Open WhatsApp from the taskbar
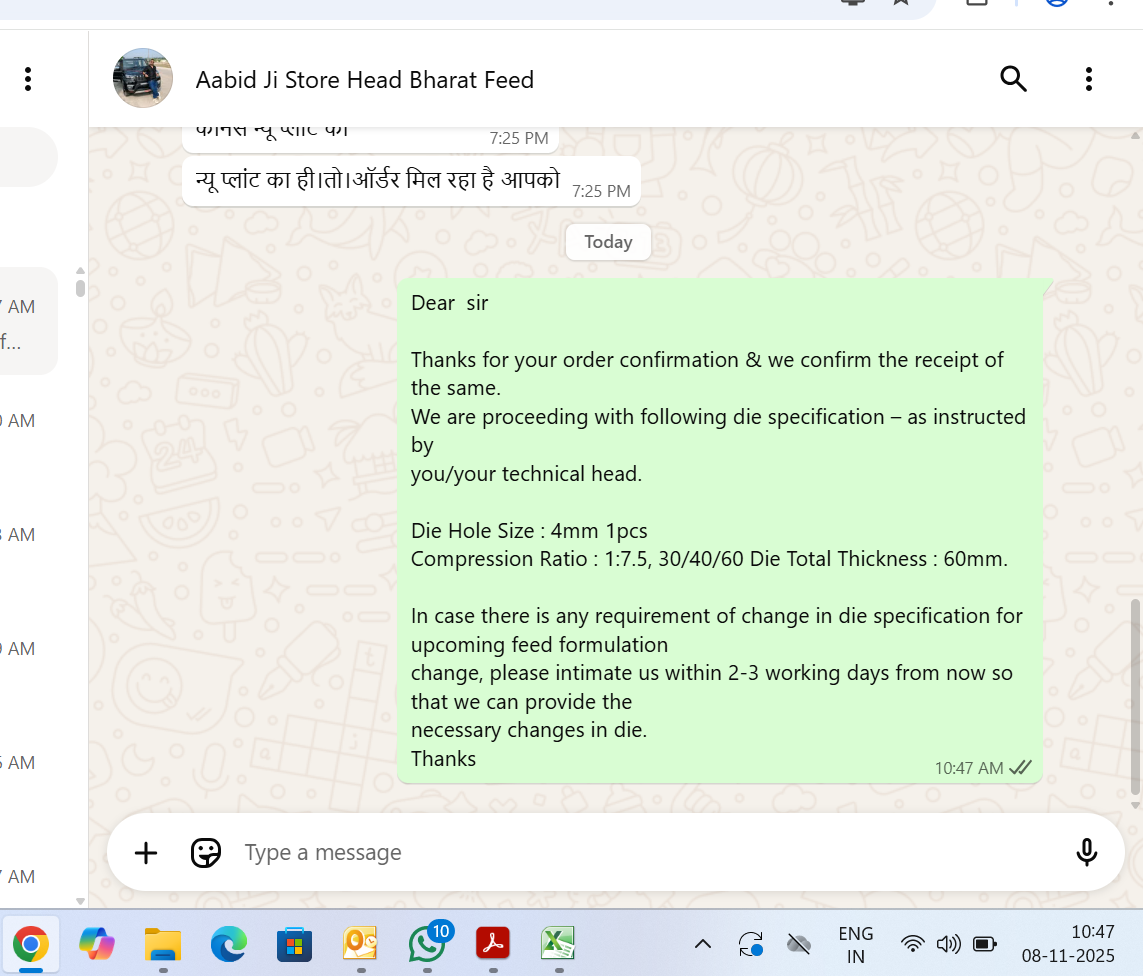Viewport: 1143px width, 976px height. (x=427, y=944)
